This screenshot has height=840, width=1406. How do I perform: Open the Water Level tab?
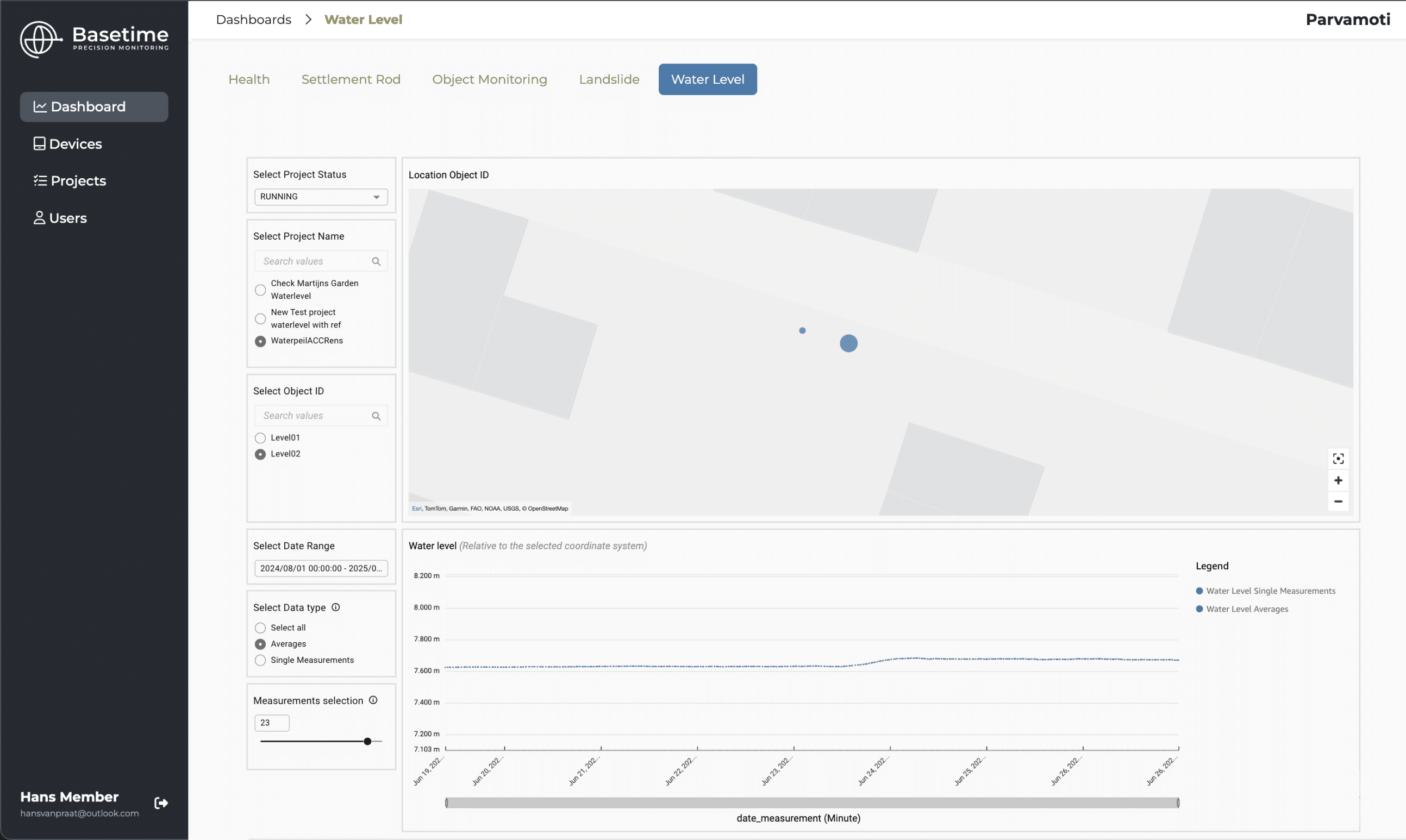pos(708,79)
